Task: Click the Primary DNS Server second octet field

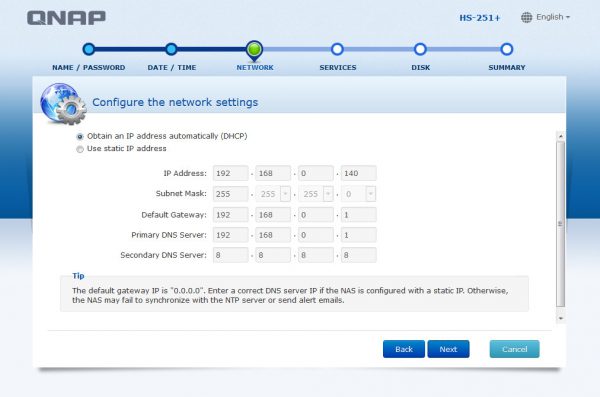Action: point(273,235)
